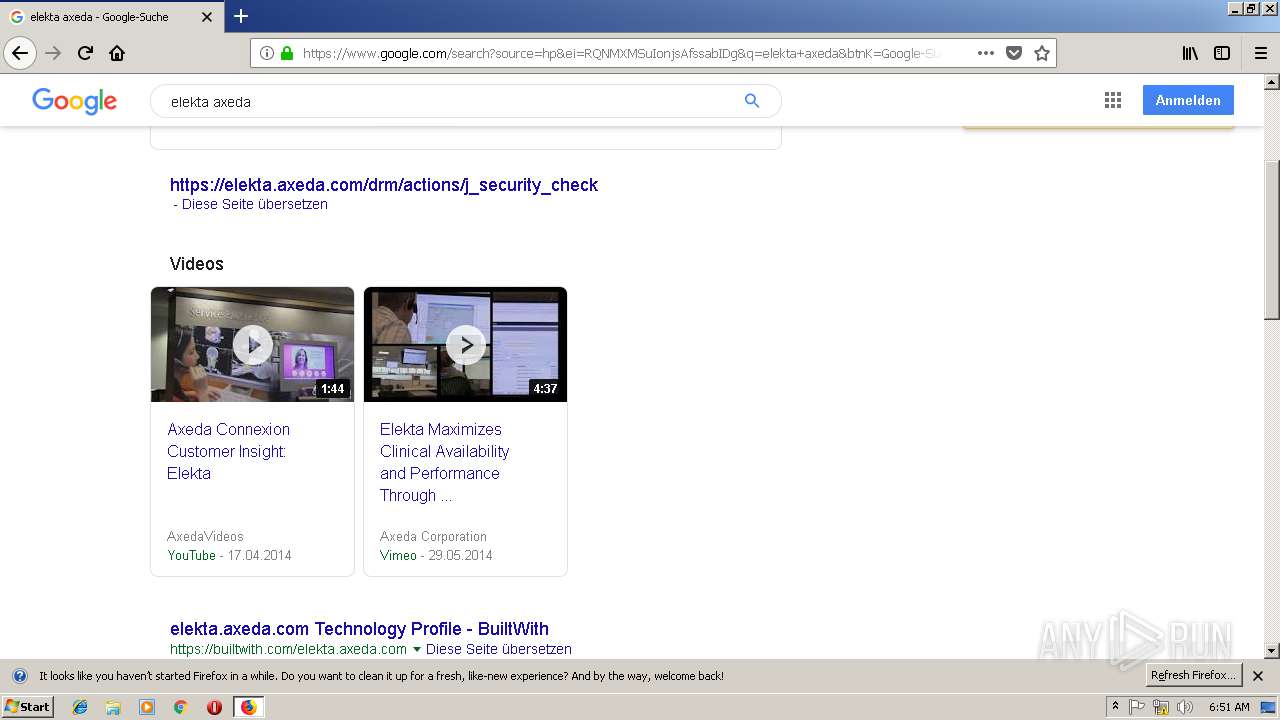Click the network tray icon
The height and width of the screenshot is (720, 1280).
(1161, 707)
